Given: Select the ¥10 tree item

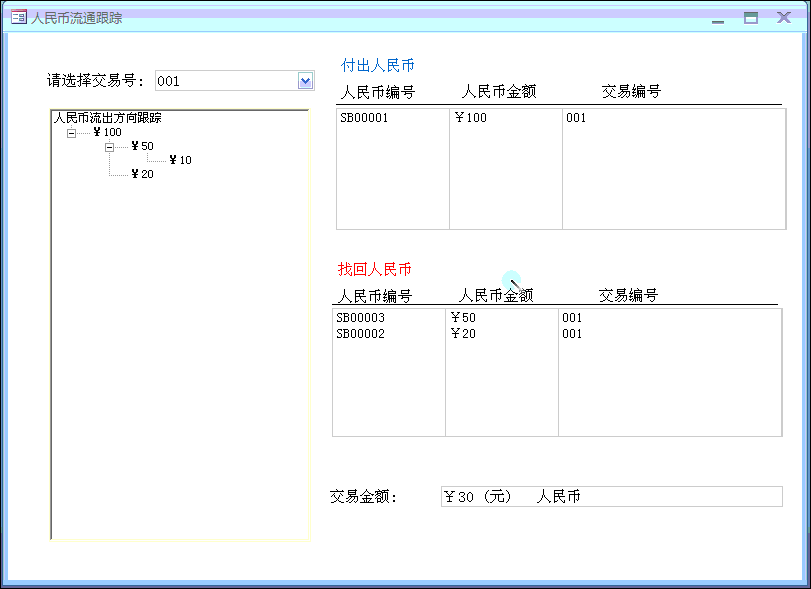Looking at the screenshot, I should coord(180,160).
